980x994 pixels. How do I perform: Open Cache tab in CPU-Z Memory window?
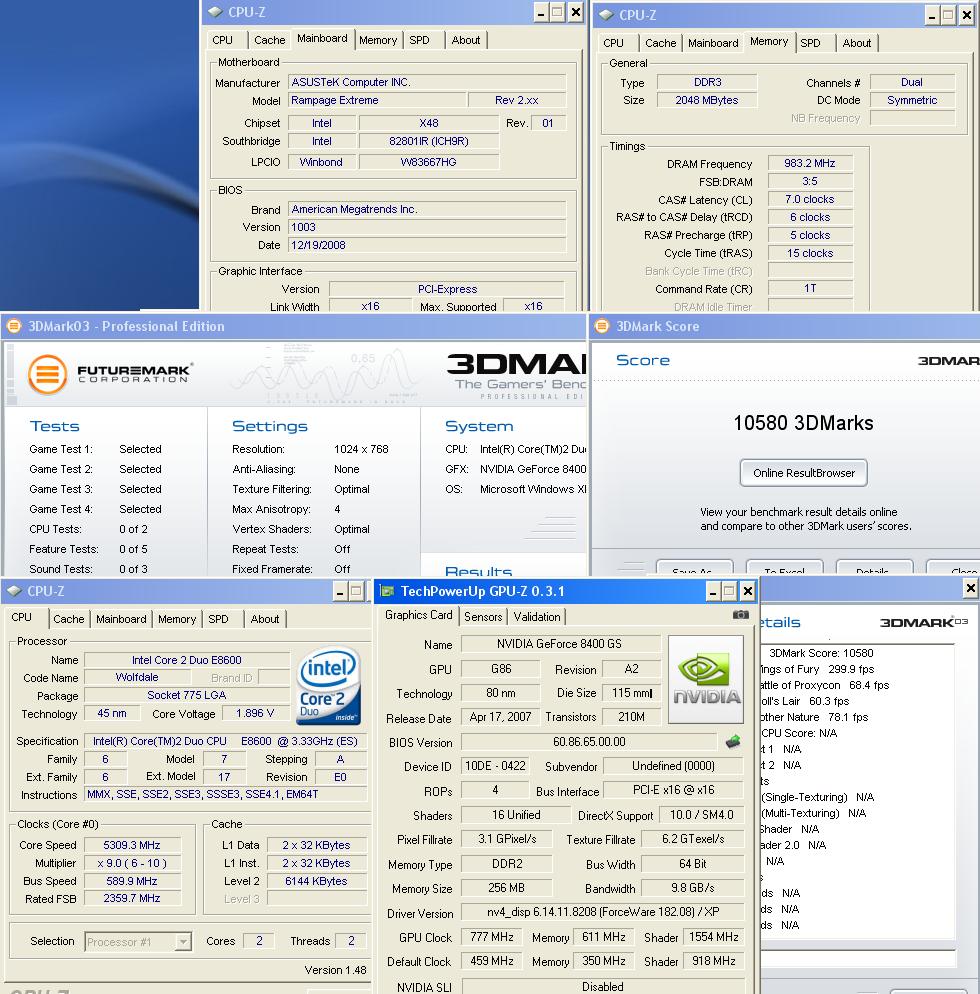tap(661, 43)
